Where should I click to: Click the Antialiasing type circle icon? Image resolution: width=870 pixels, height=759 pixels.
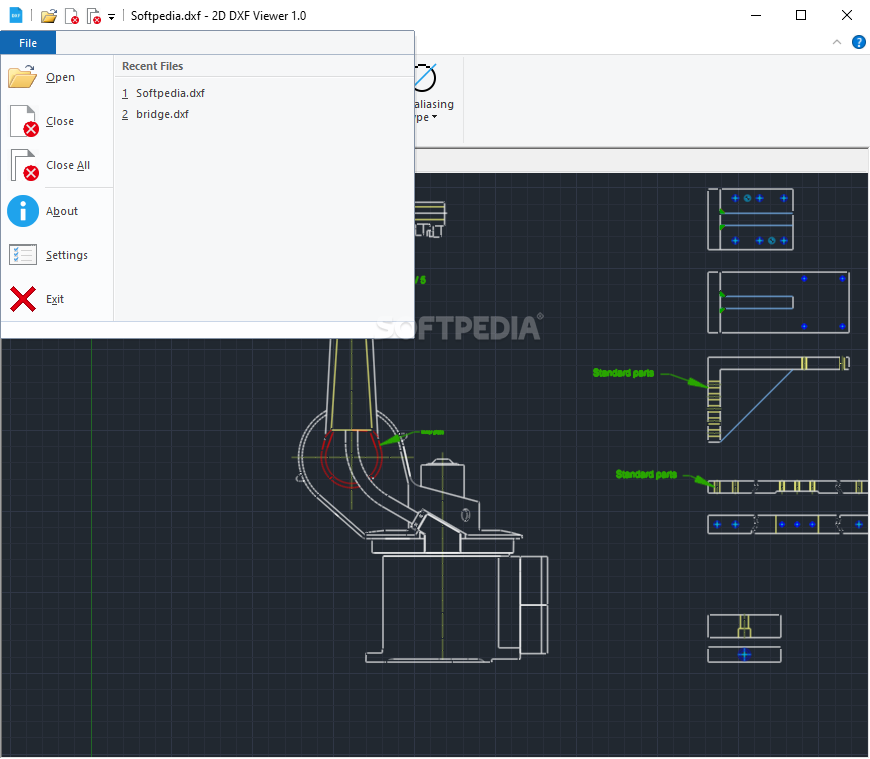[x=425, y=78]
